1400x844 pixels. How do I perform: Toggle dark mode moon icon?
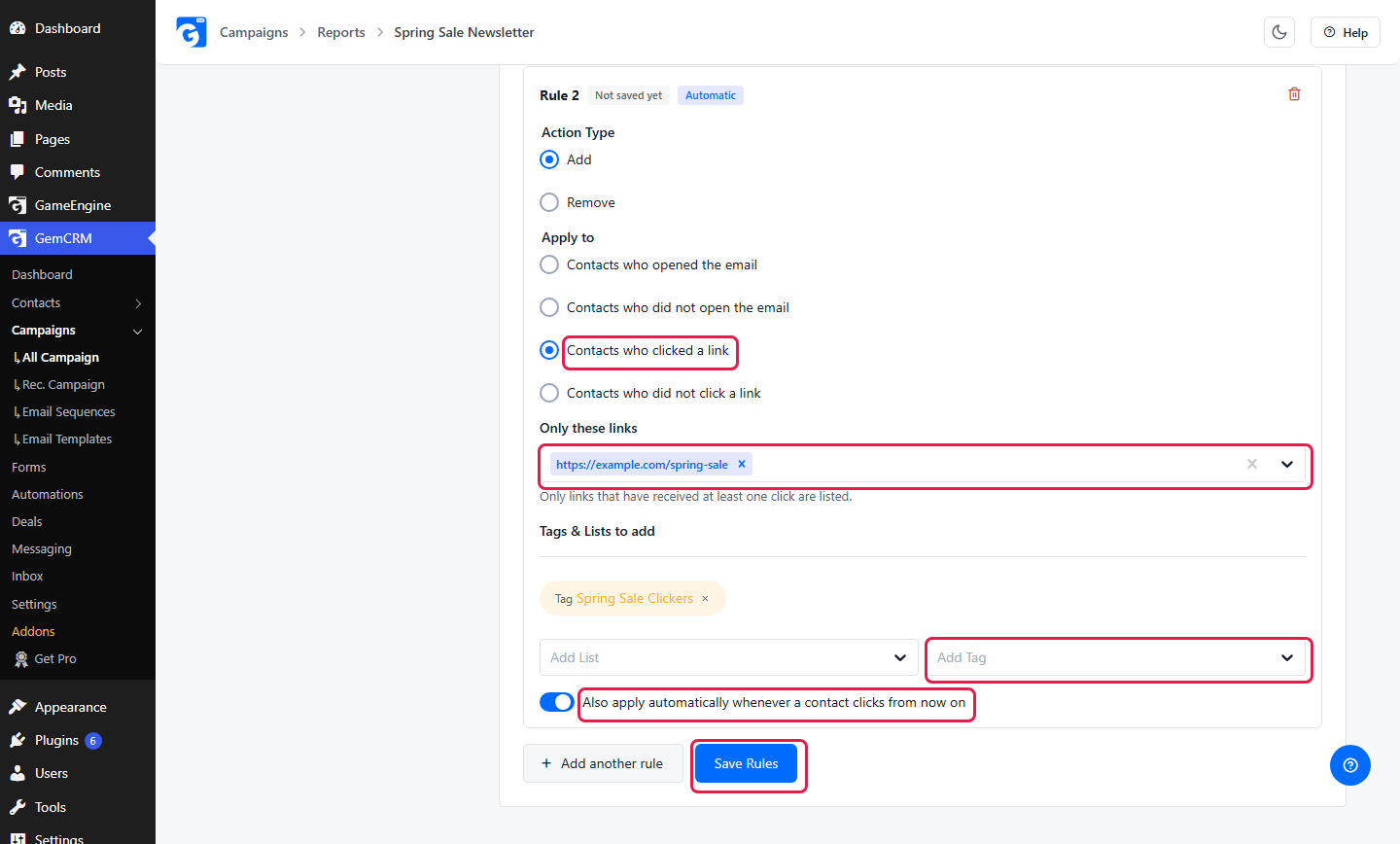[x=1279, y=32]
